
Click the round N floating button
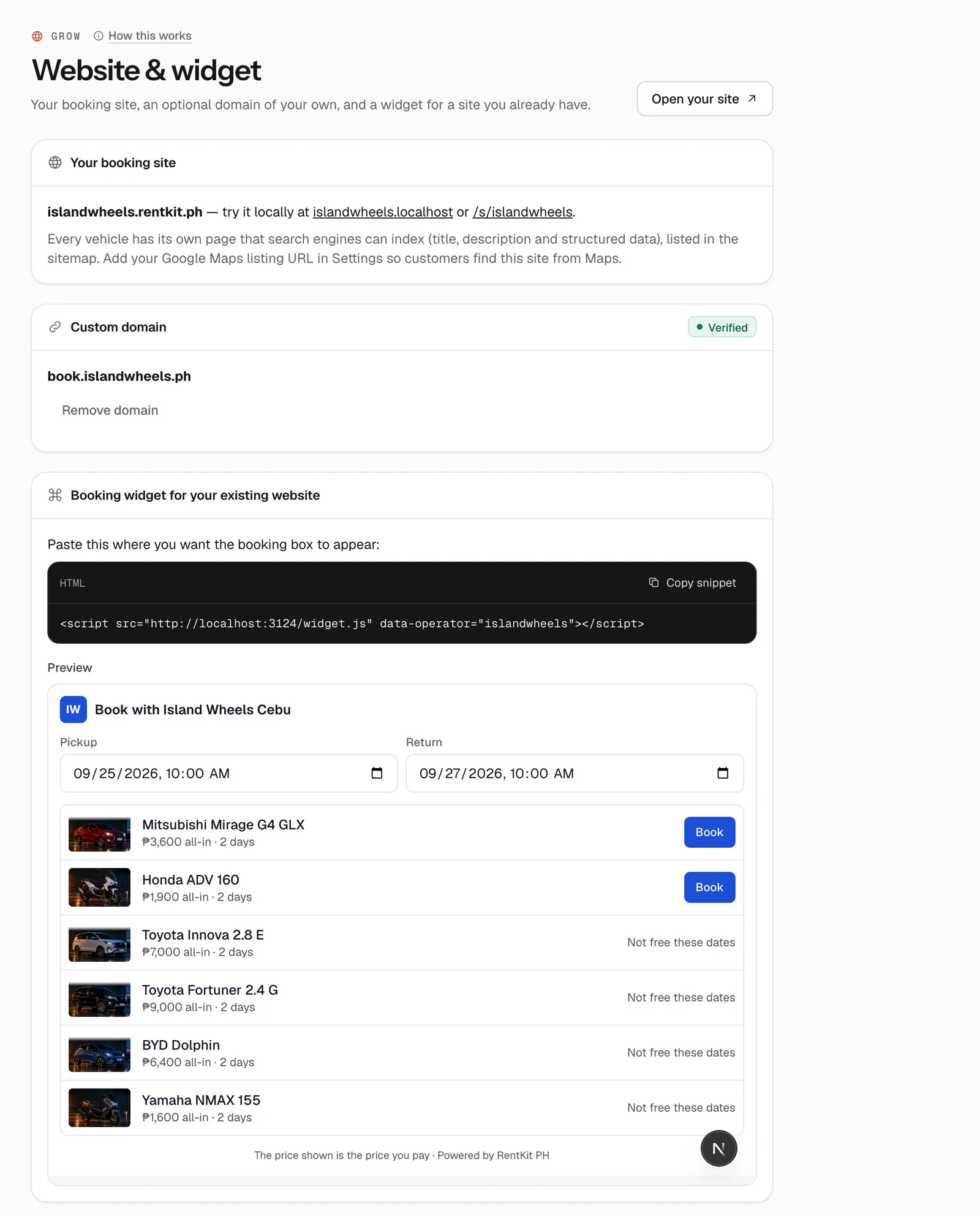[x=718, y=1149]
